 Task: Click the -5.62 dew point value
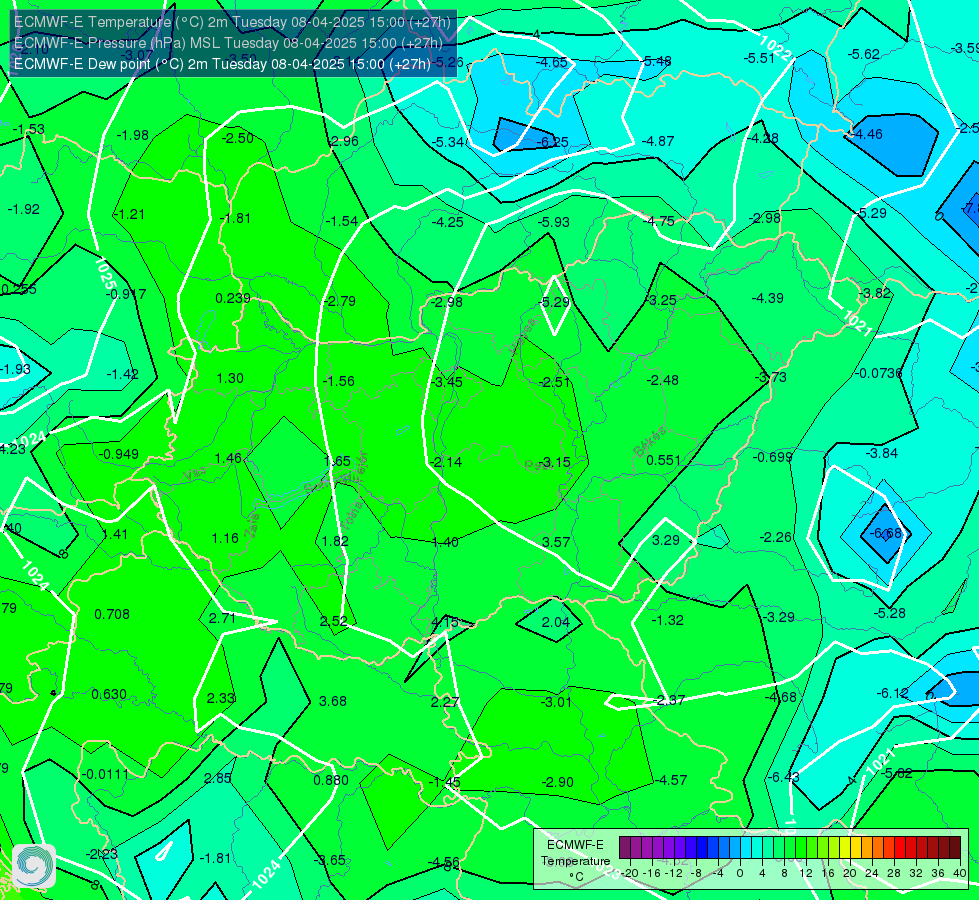click(863, 54)
